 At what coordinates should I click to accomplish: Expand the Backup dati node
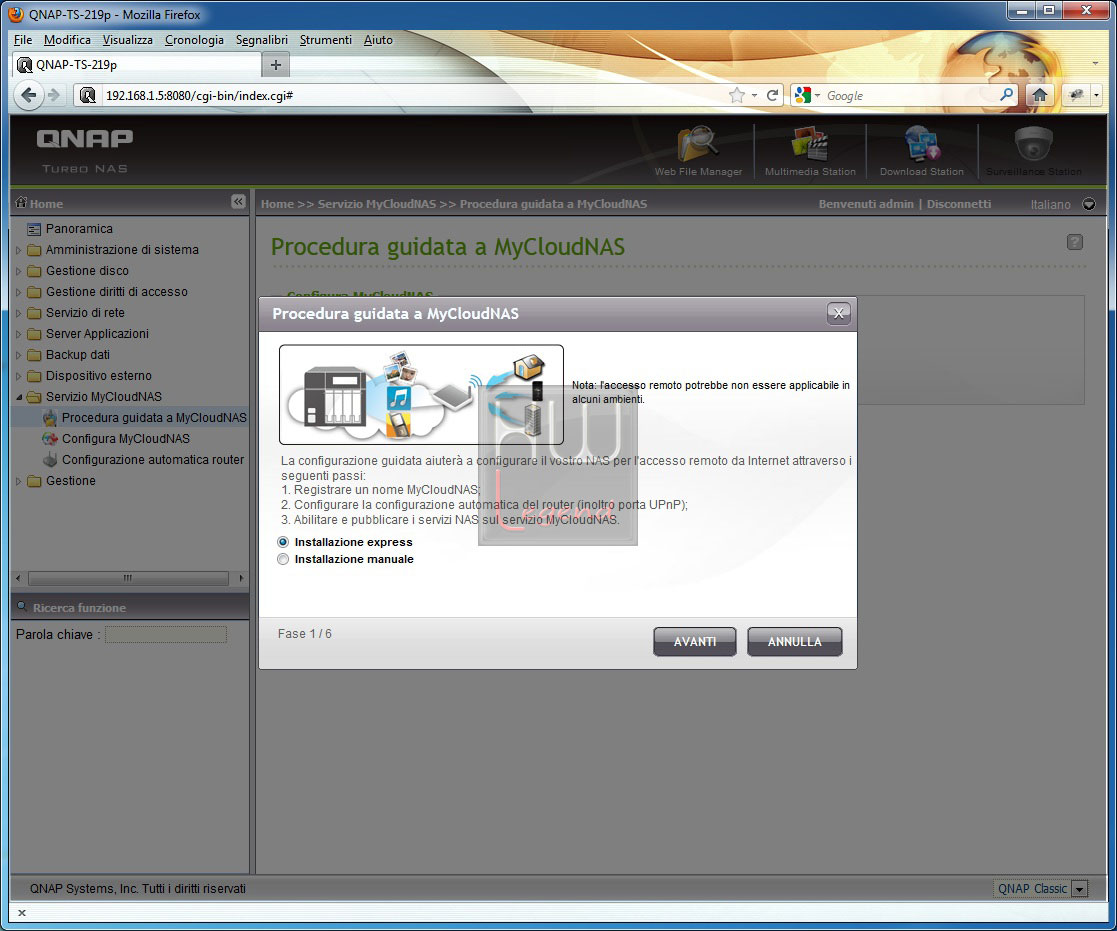coord(19,355)
